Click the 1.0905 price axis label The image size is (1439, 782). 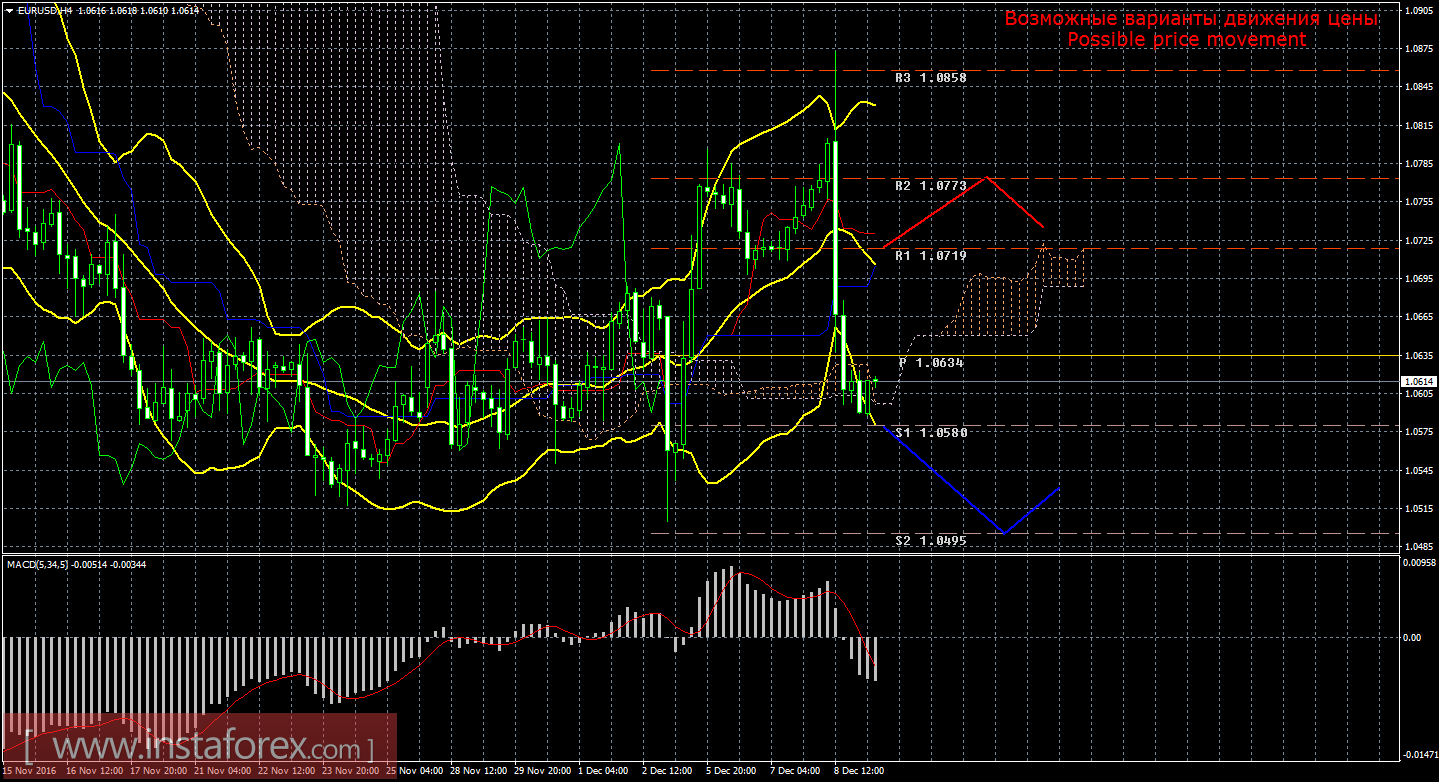[1418, 11]
